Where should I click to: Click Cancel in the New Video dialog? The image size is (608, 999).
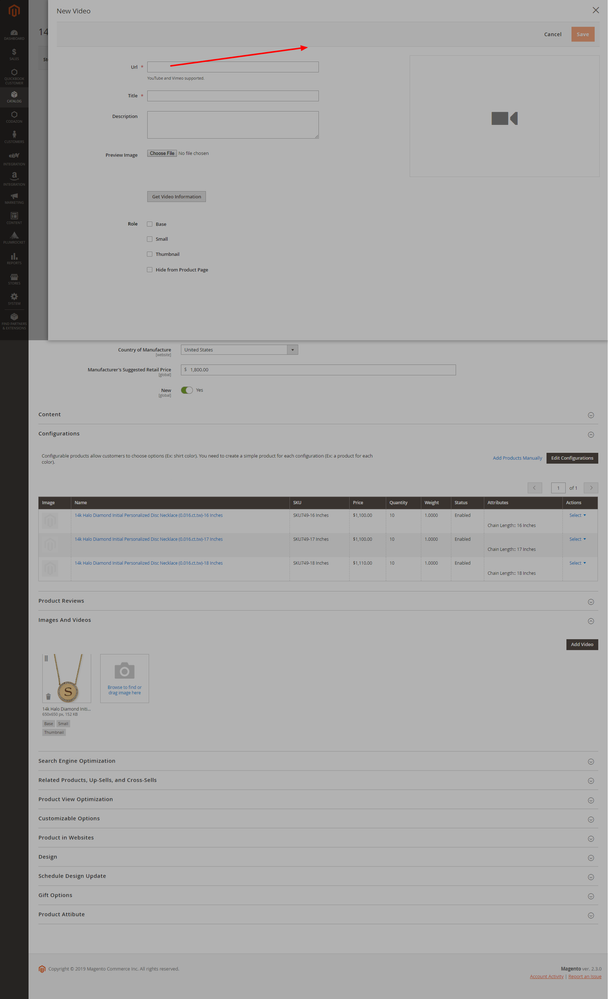(553, 34)
